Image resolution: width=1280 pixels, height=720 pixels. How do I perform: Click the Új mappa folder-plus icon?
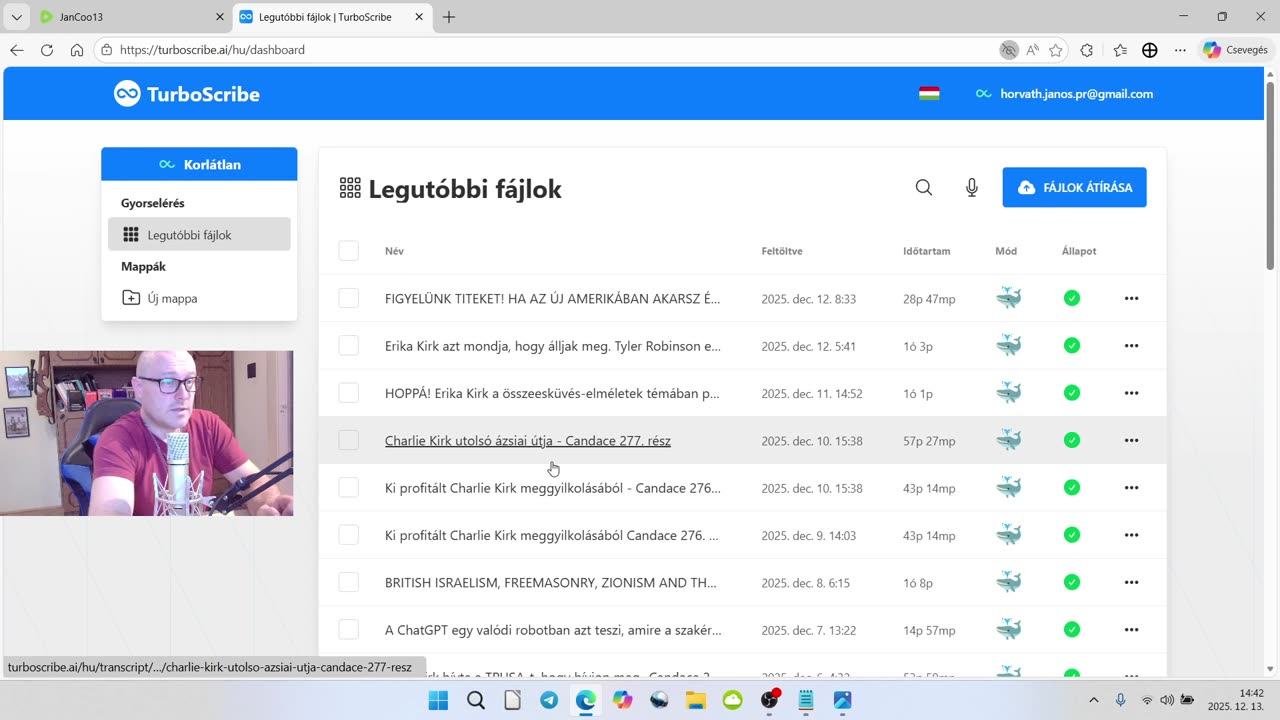(x=131, y=298)
